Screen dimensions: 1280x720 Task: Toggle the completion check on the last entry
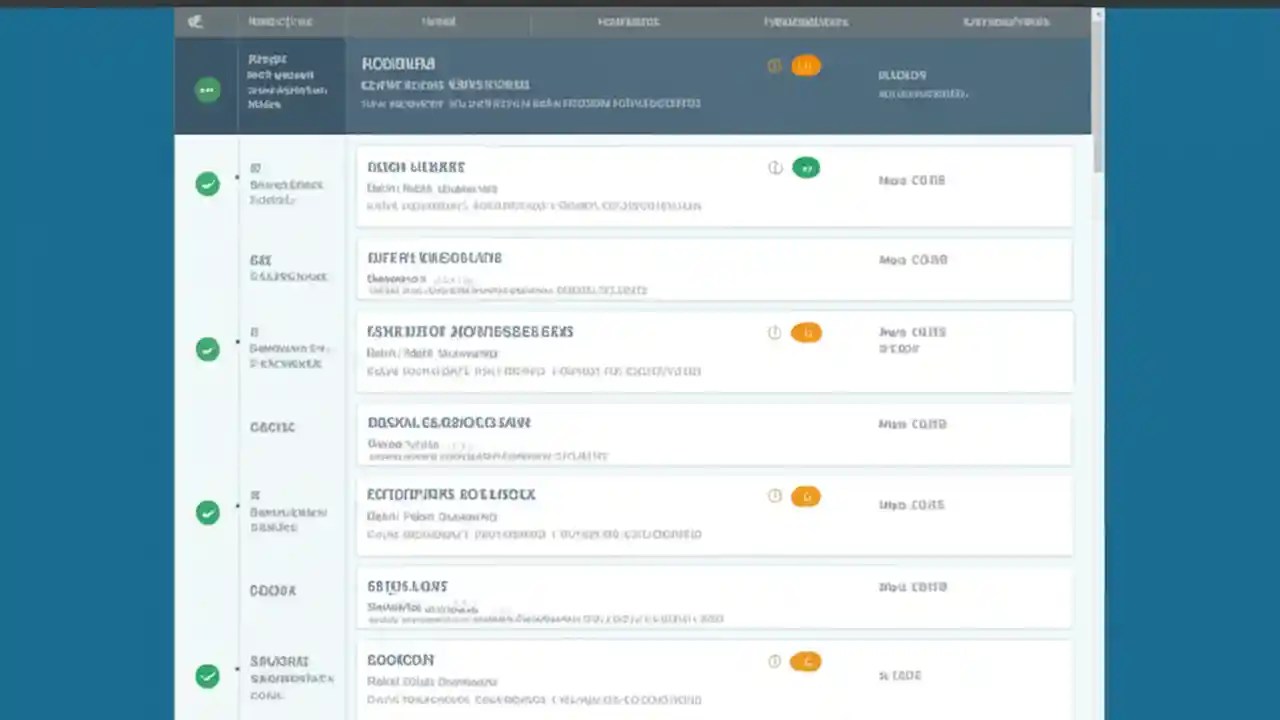207,677
